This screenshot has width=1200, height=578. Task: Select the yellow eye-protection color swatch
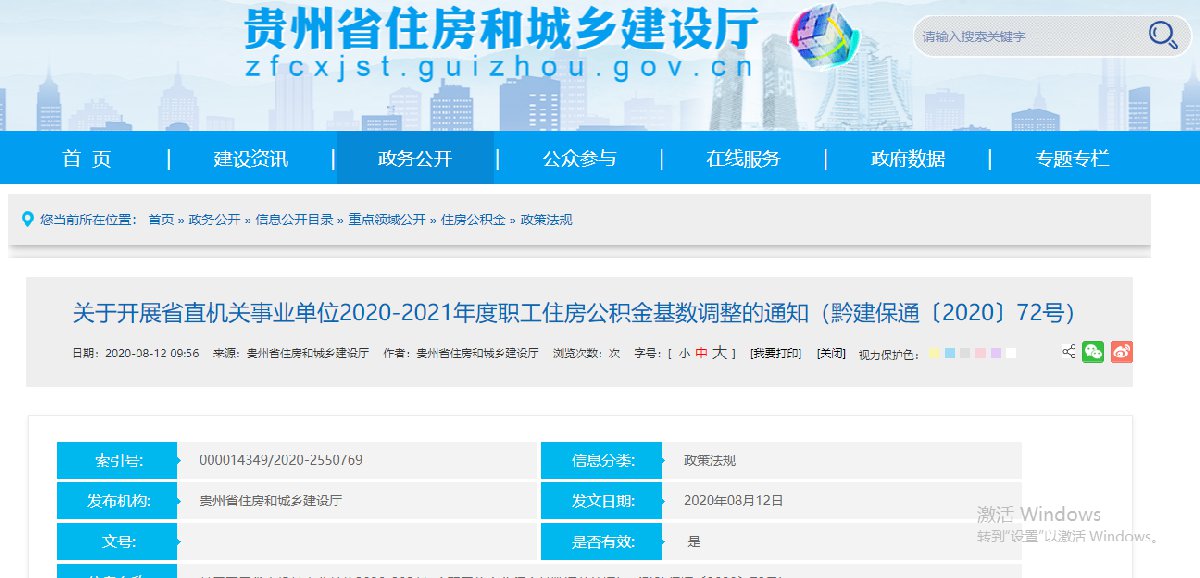point(933,354)
